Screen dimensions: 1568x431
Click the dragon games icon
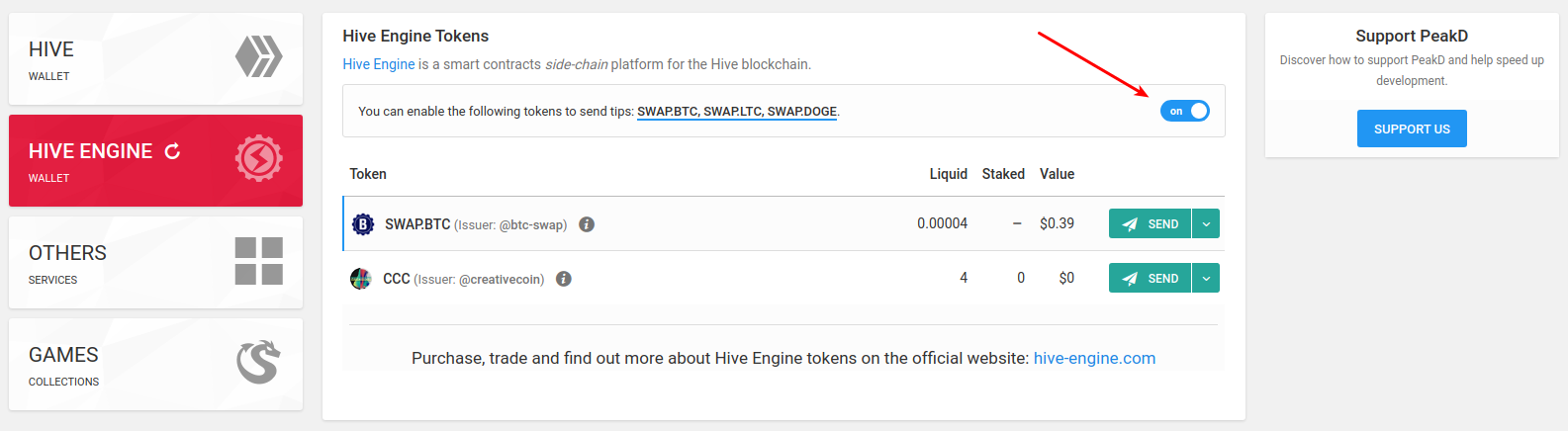coord(258,362)
